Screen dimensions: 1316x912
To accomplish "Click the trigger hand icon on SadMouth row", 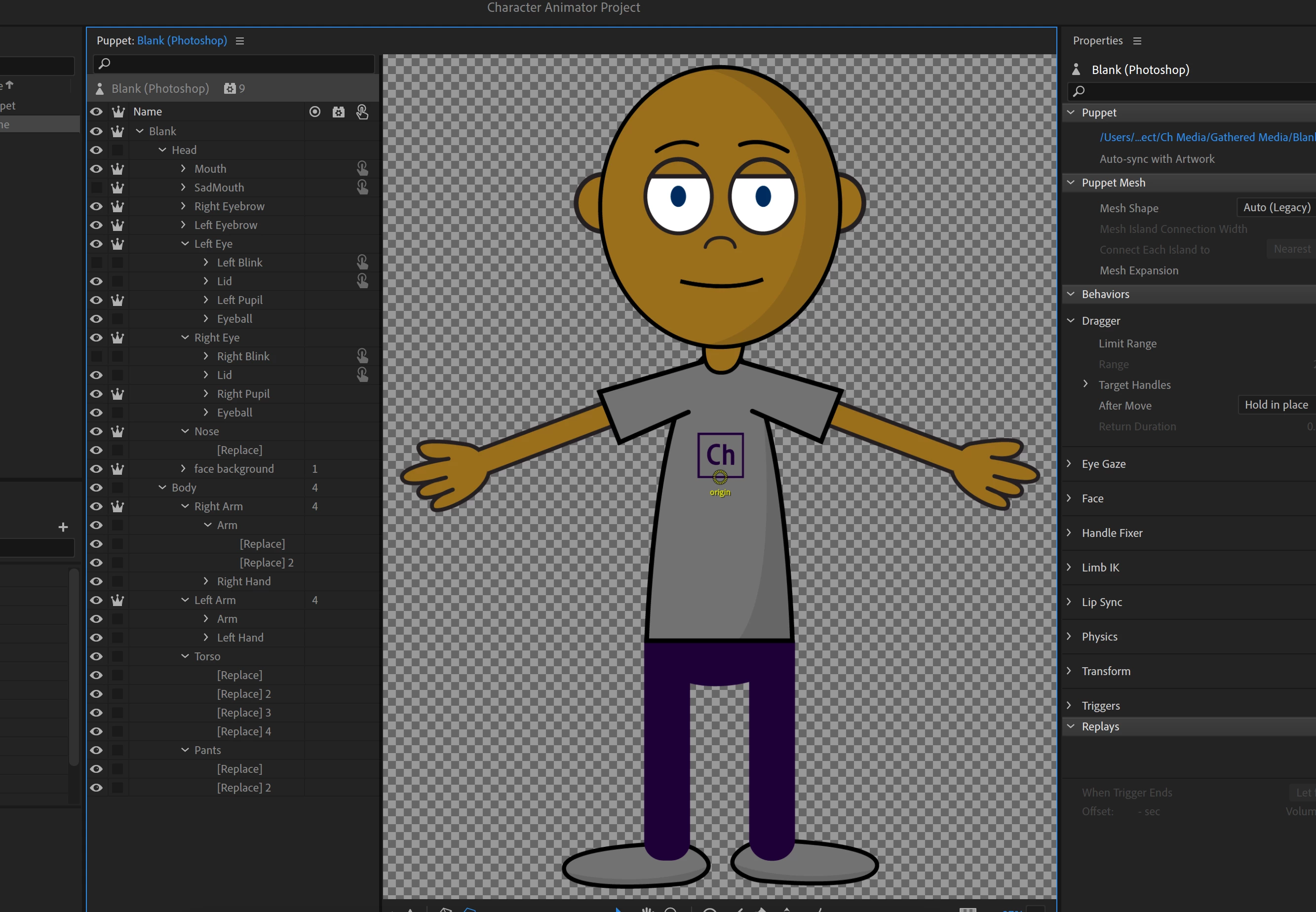I will click(362, 187).
